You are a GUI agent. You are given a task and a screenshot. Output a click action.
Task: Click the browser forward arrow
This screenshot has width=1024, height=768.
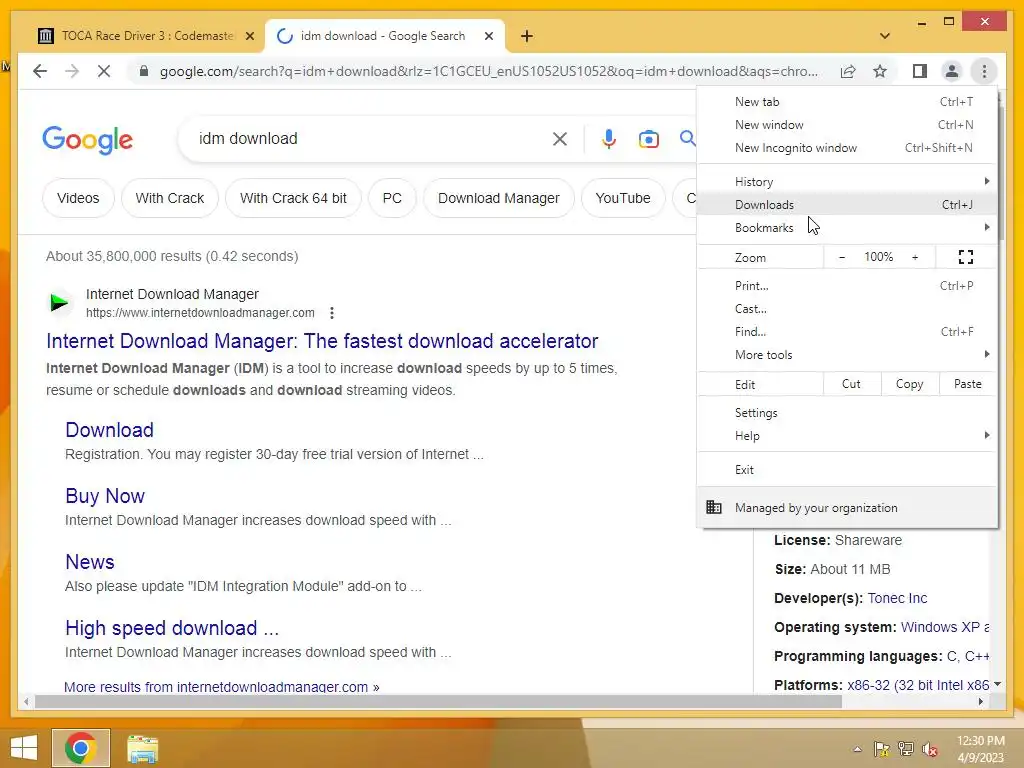72,71
